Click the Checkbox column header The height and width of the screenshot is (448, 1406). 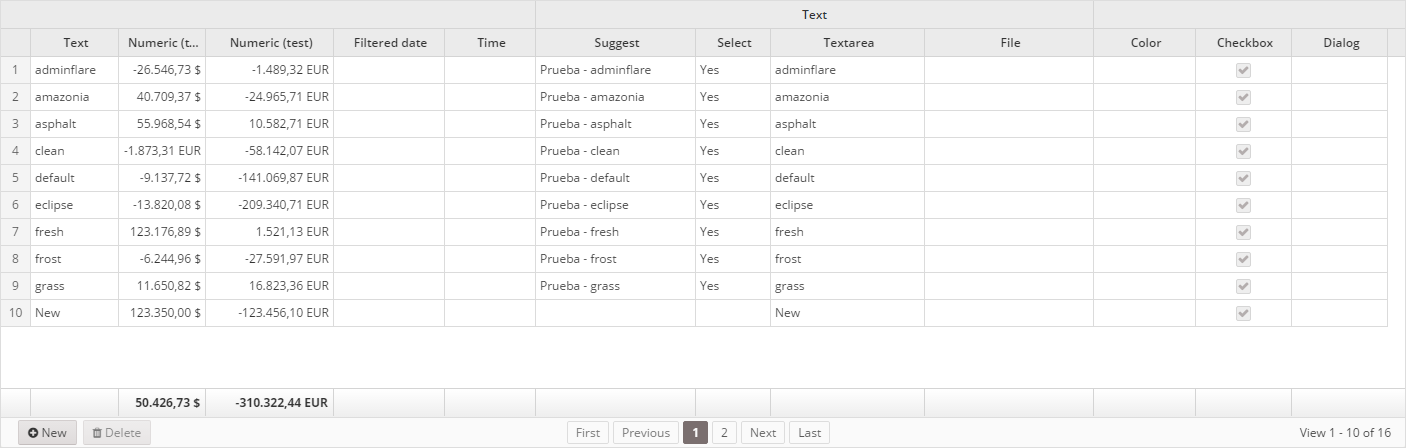(x=1244, y=43)
